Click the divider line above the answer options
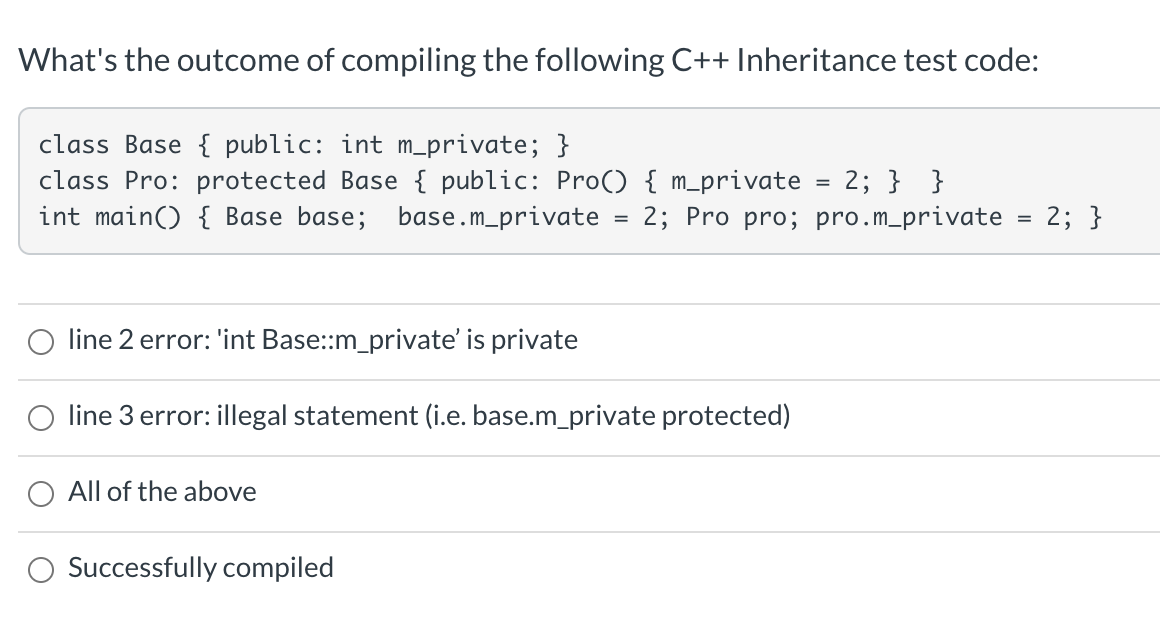This screenshot has height=618, width=1160. click(x=580, y=303)
